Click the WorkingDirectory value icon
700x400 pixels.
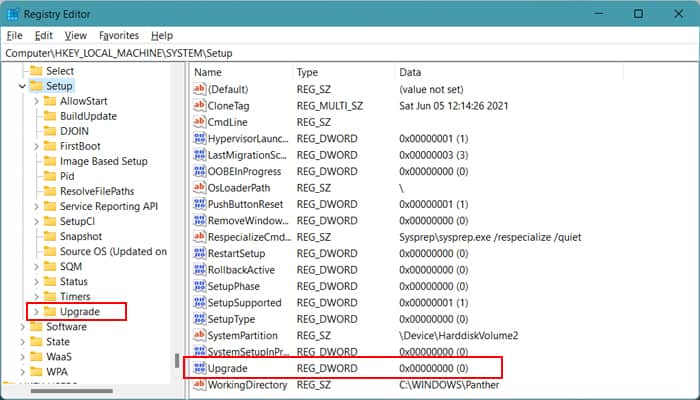coord(199,385)
